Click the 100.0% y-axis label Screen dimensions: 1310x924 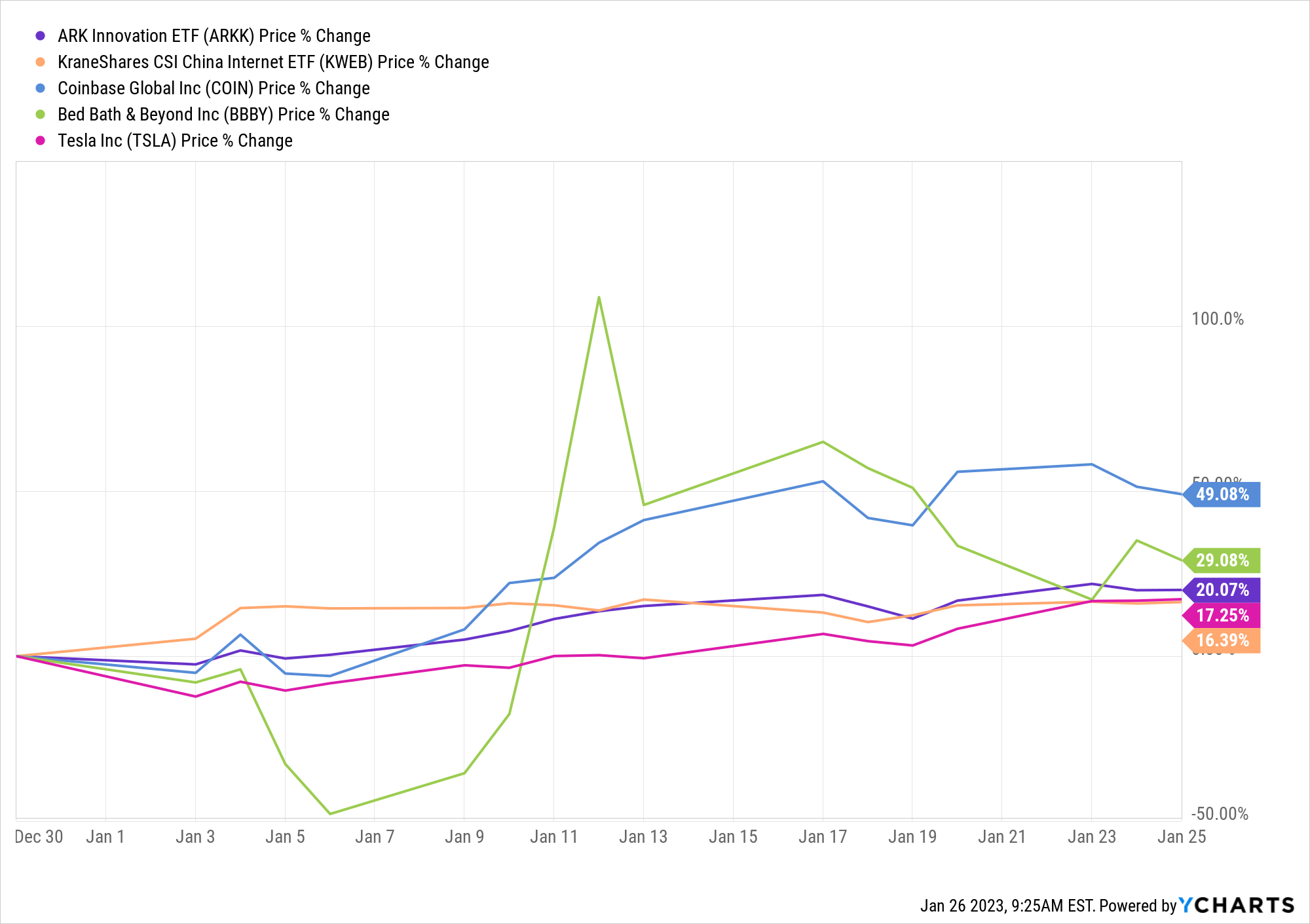pos(1217,319)
